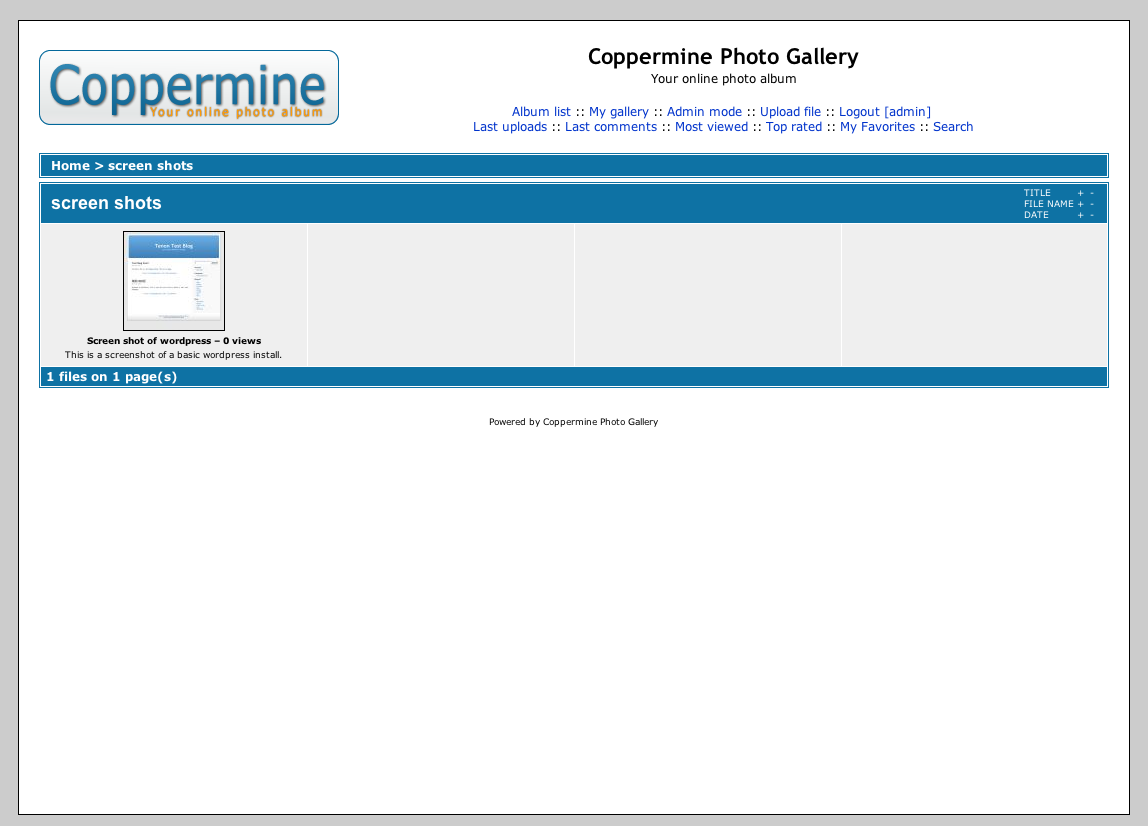Image resolution: width=1148 pixels, height=826 pixels.
Task: Sort by file name descending minus
Action: [1092, 204]
